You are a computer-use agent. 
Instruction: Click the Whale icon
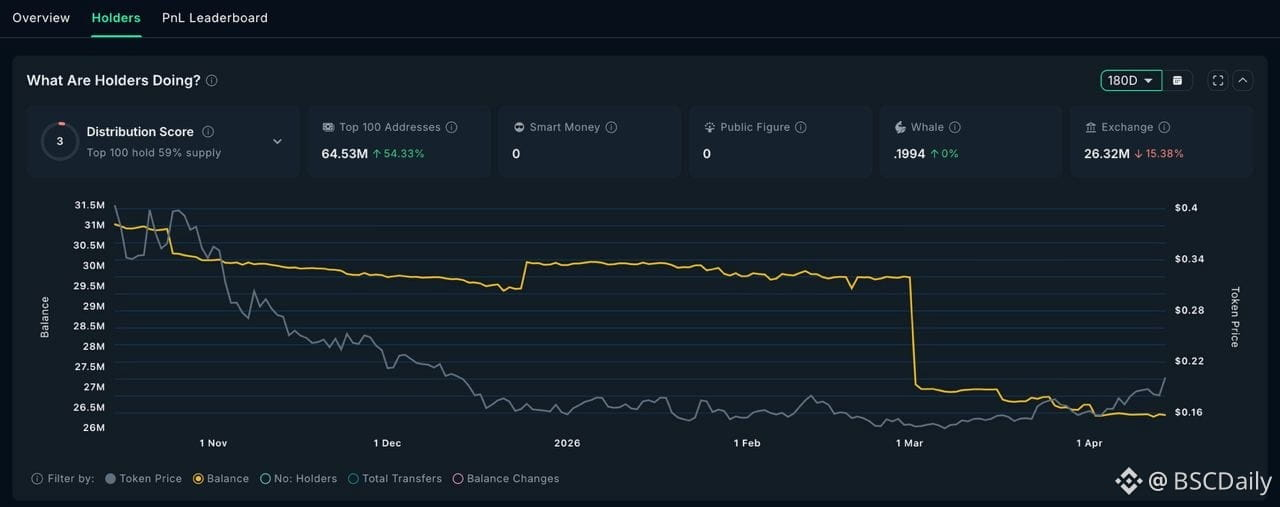click(900, 128)
